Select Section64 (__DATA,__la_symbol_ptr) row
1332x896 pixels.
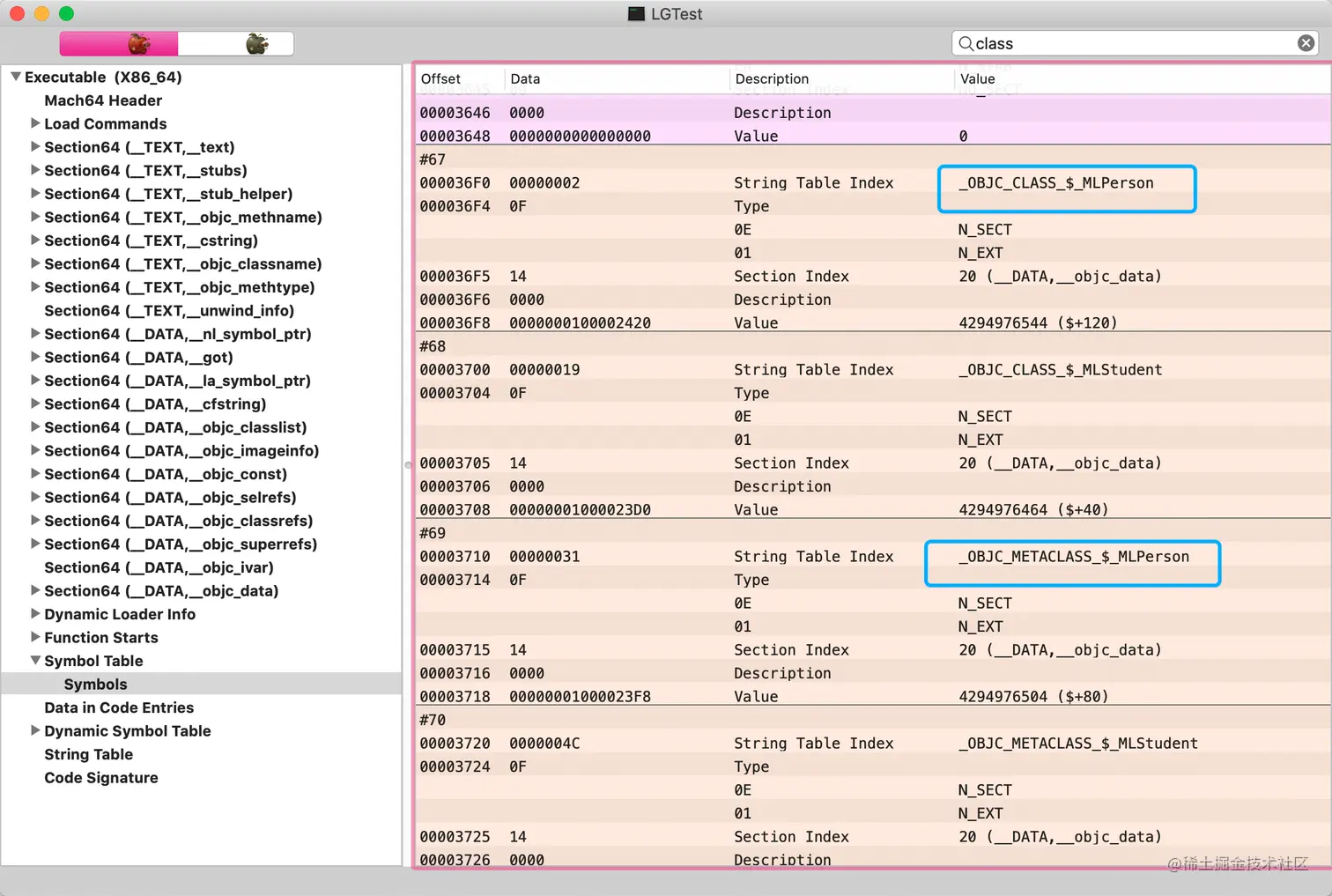tap(177, 381)
